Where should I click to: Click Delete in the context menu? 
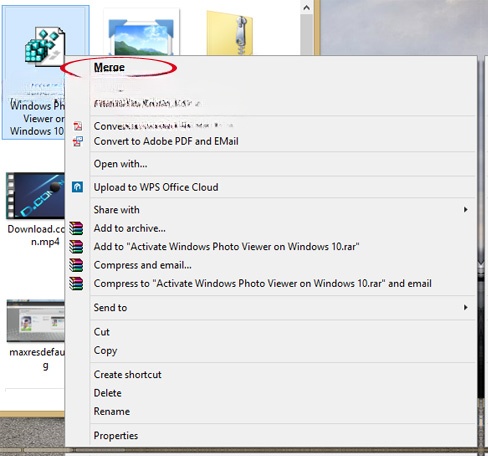(107, 393)
